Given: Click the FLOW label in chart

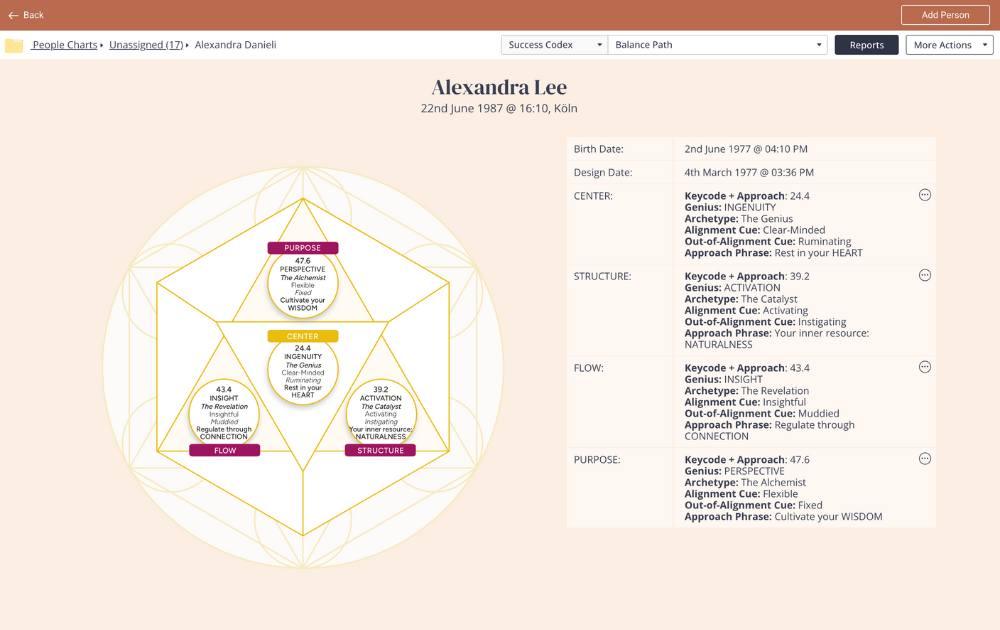Looking at the screenshot, I should click(225, 451).
